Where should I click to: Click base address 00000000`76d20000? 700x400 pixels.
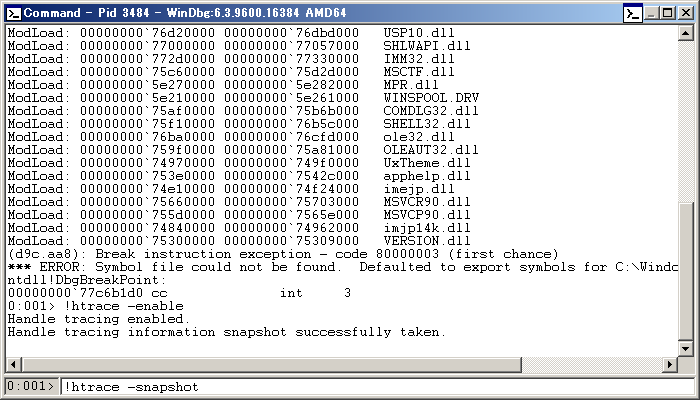point(147,33)
